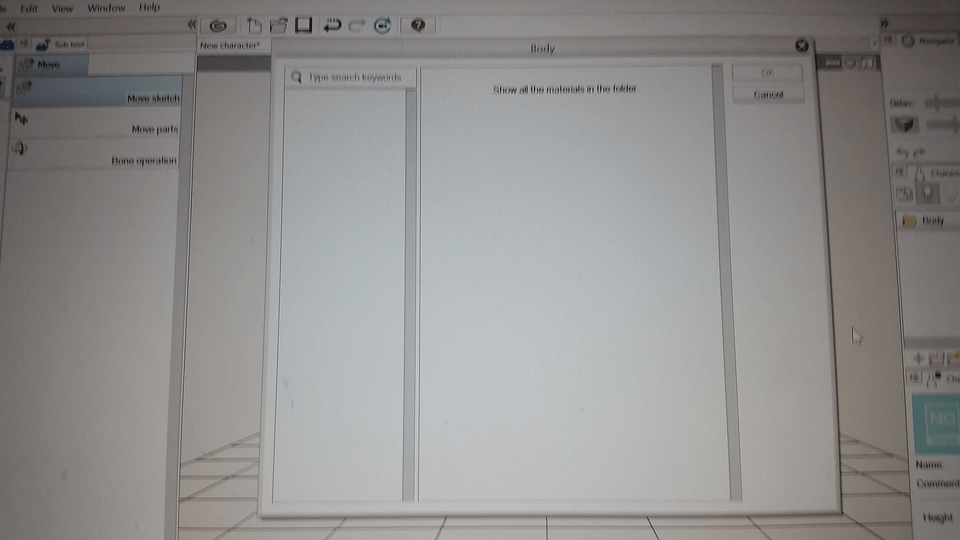
Task: Open the Help menu
Action: click(x=149, y=7)
